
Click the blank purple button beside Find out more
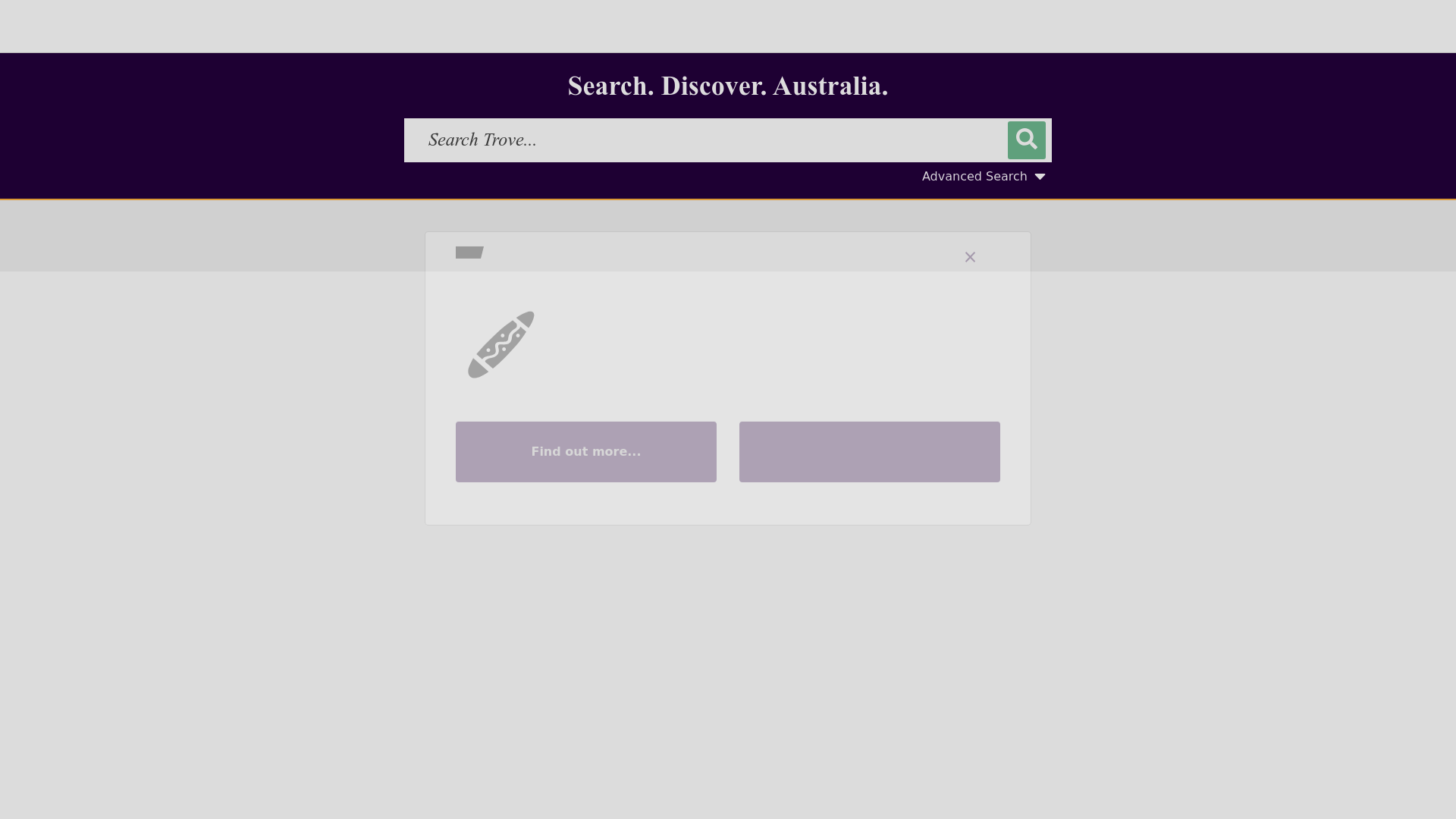[869, 452]
